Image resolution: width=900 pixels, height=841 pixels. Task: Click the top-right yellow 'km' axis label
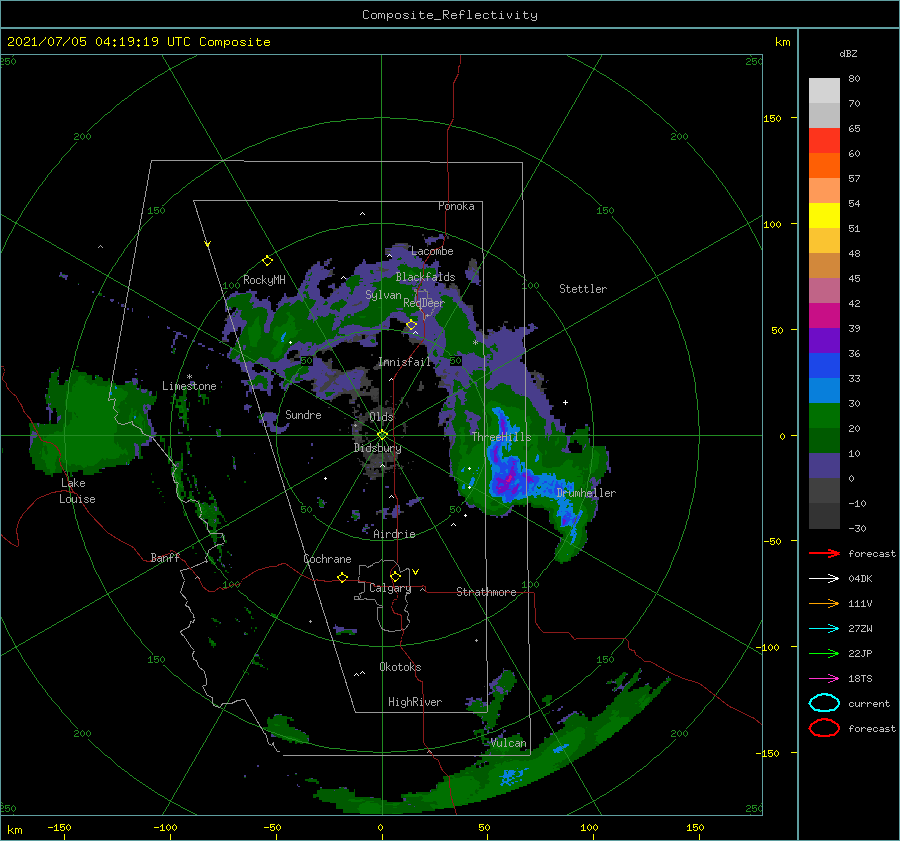tap(782, 42)
